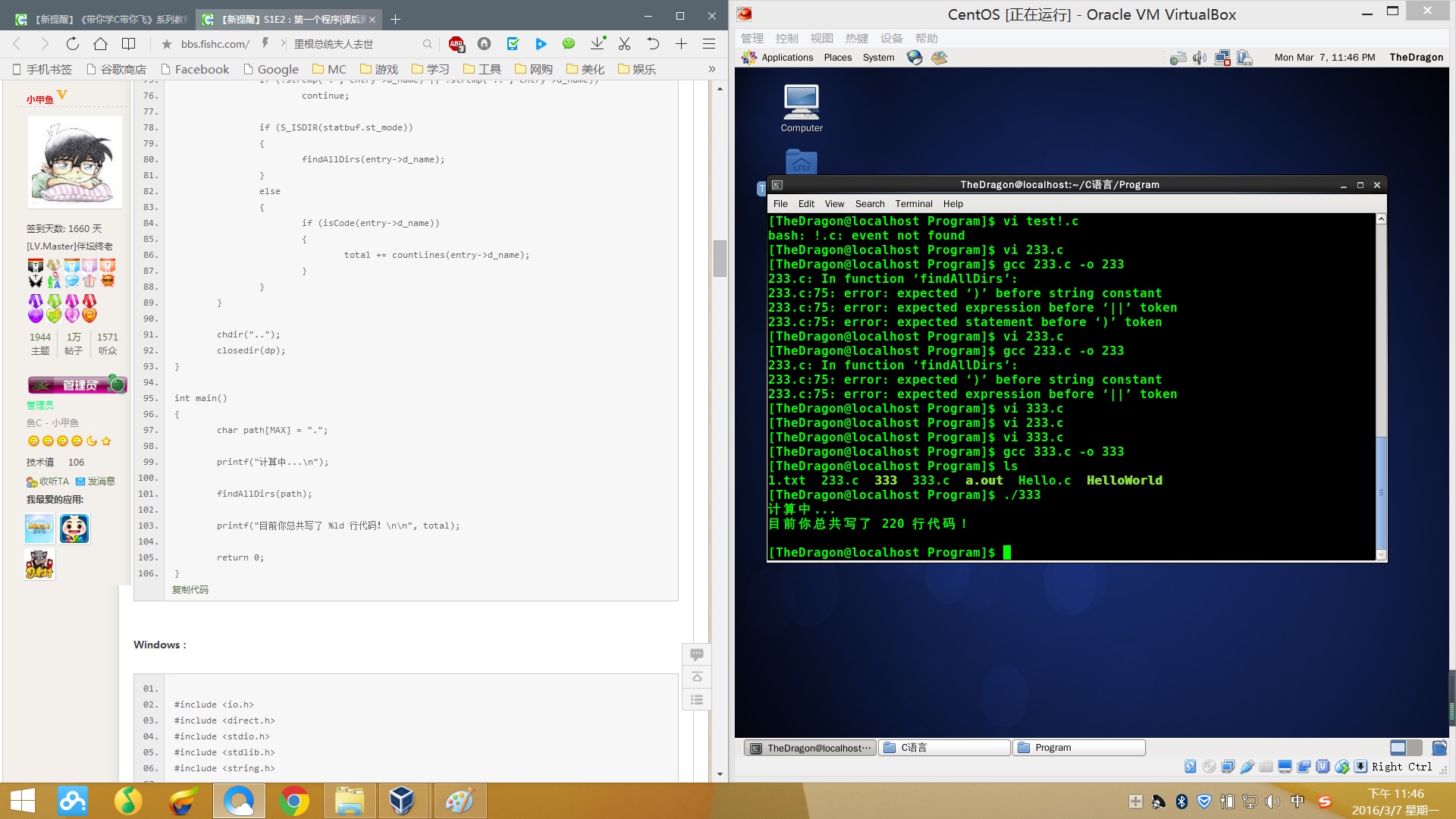Expand search engine chevron beside lightning icon
This screenshot has height=819, width=1456.
coord(284,44)
